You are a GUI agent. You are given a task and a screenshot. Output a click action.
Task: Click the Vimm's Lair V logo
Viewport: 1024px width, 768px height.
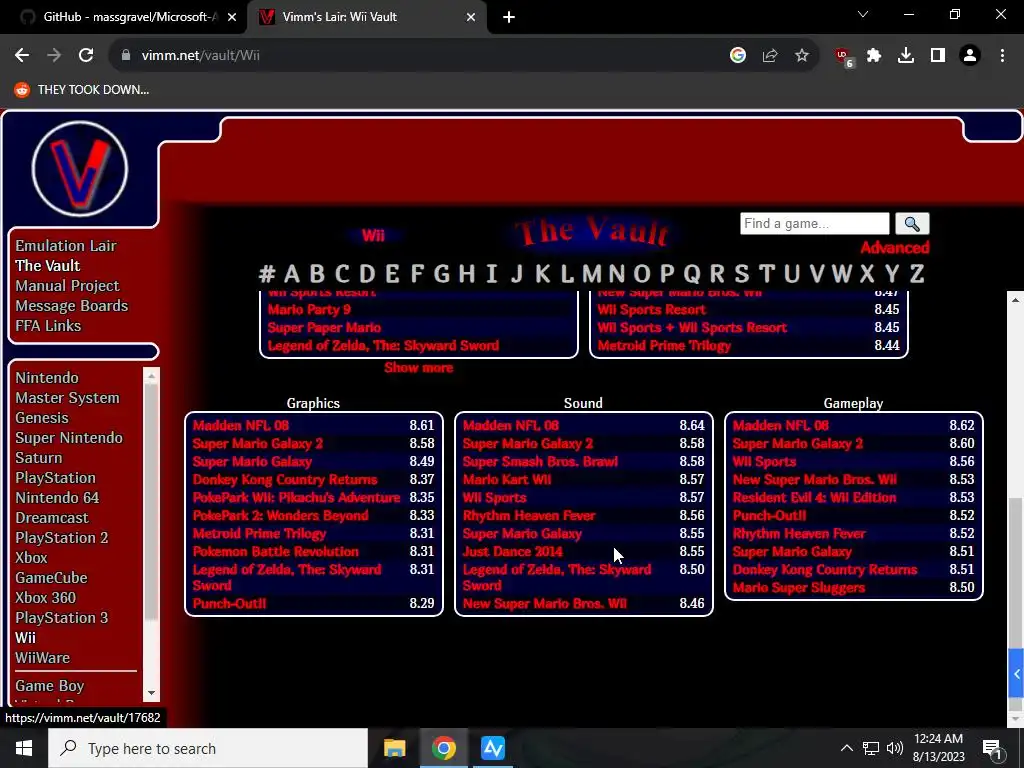[x=80, y=169]
